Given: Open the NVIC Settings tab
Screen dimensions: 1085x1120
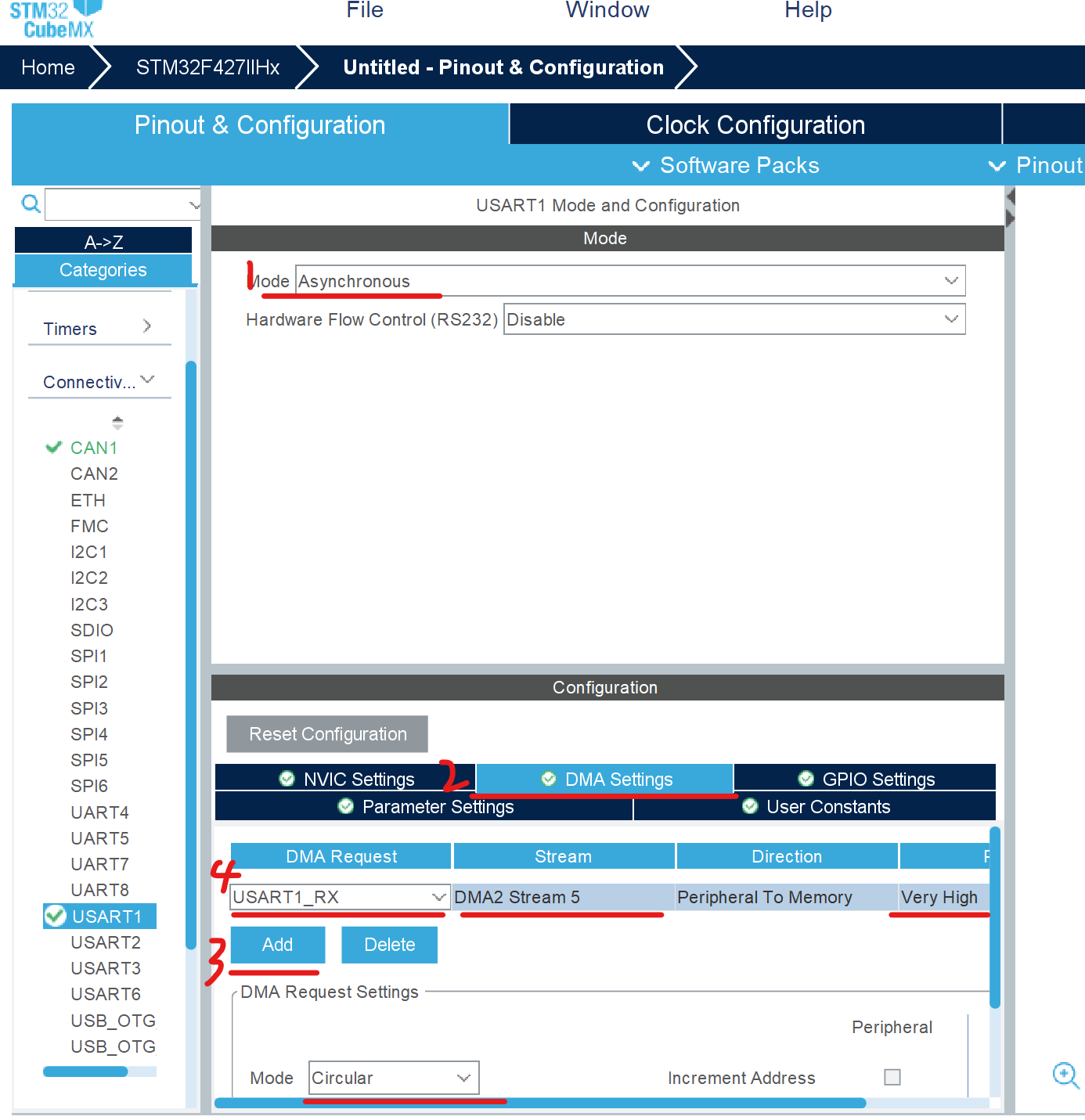Looking at the screenshot, I should pos(345,779).
